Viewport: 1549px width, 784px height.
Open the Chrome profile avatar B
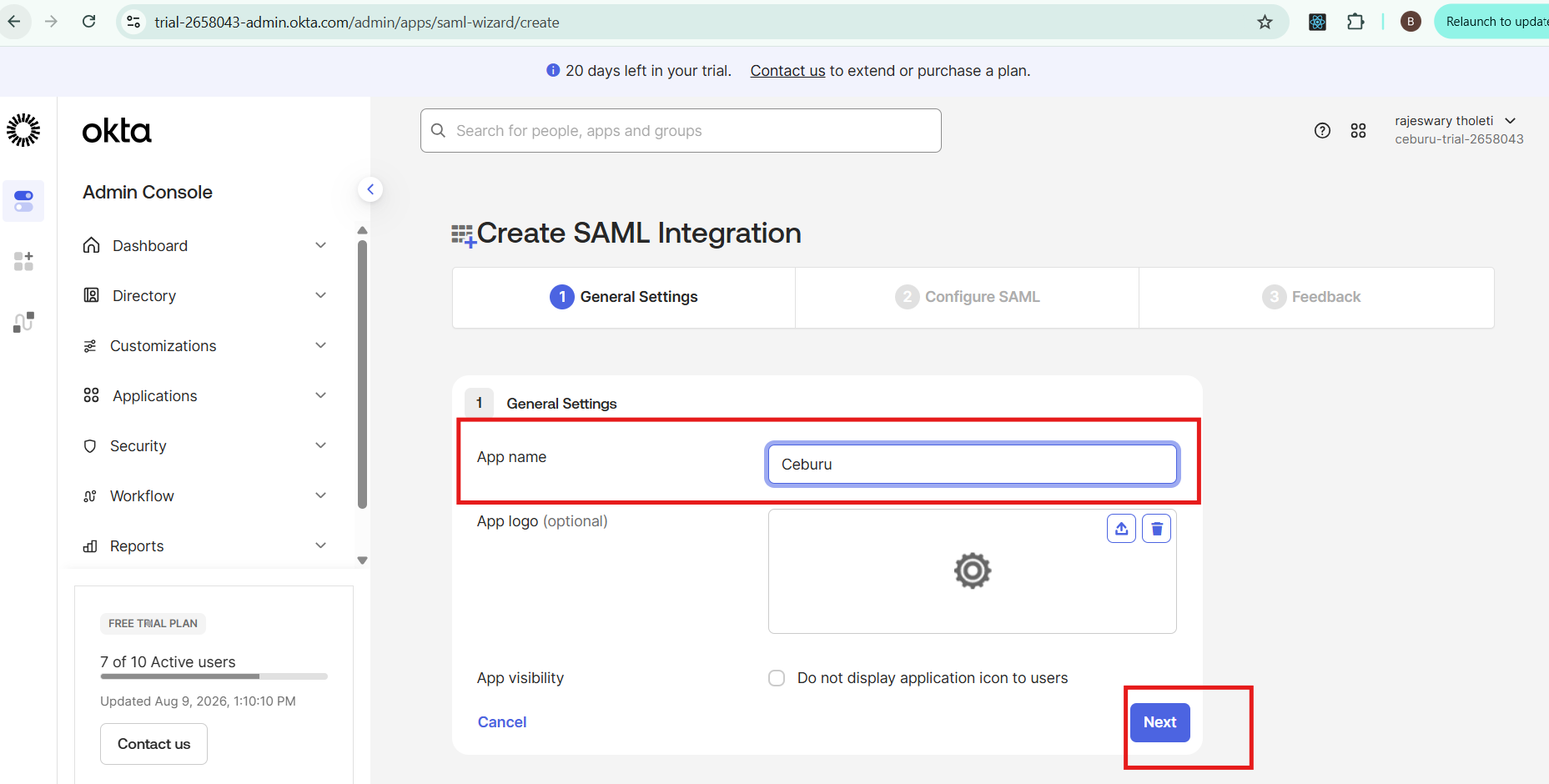(1411, 22)
